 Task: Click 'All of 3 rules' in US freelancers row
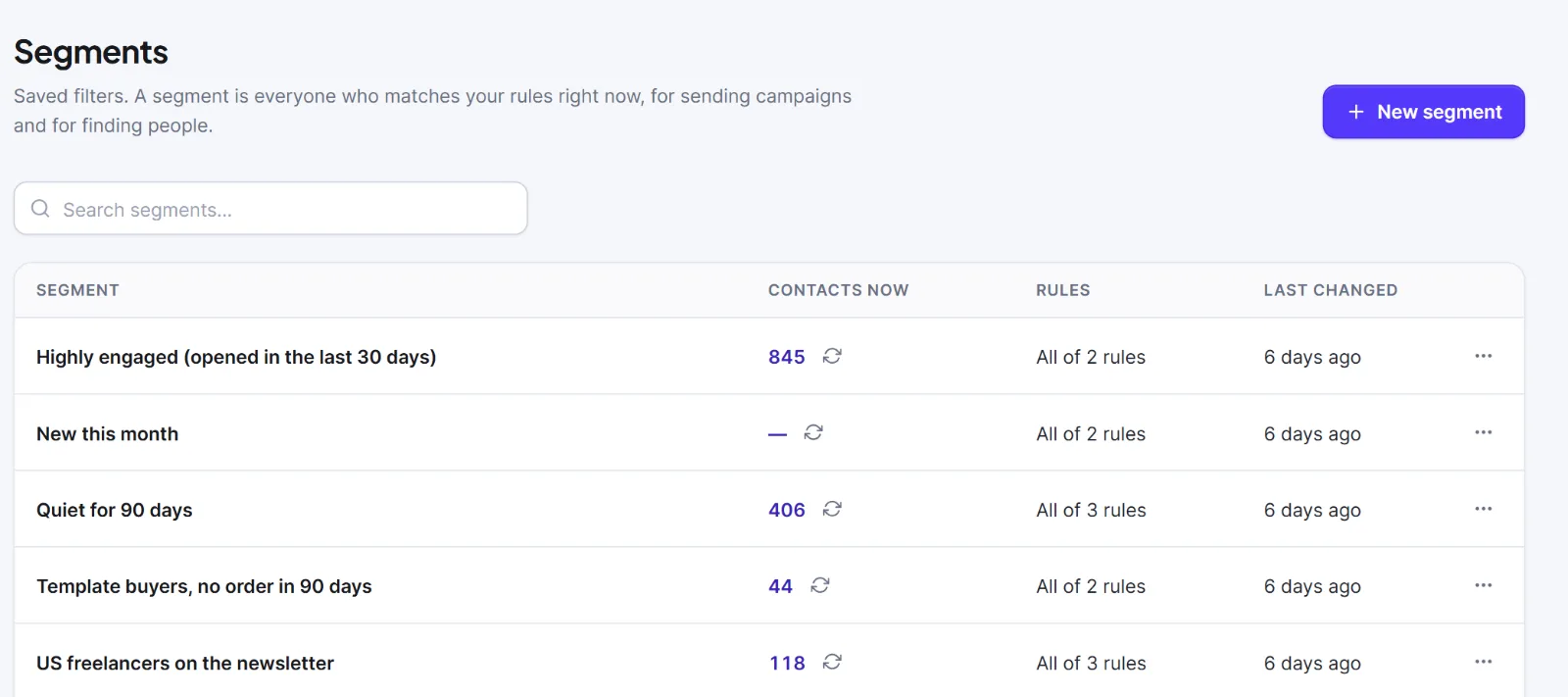(x=1091, y=663)
